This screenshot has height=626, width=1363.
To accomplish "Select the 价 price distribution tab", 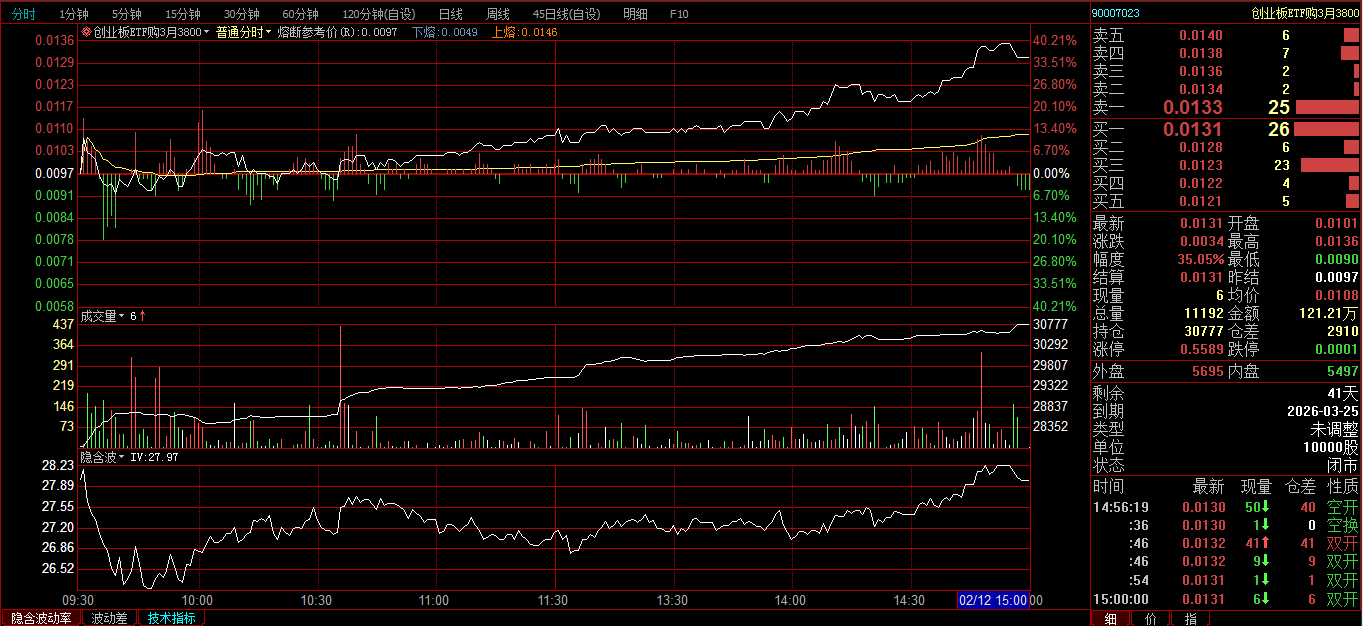I will pyautogui.click(x=1150, y=619).
